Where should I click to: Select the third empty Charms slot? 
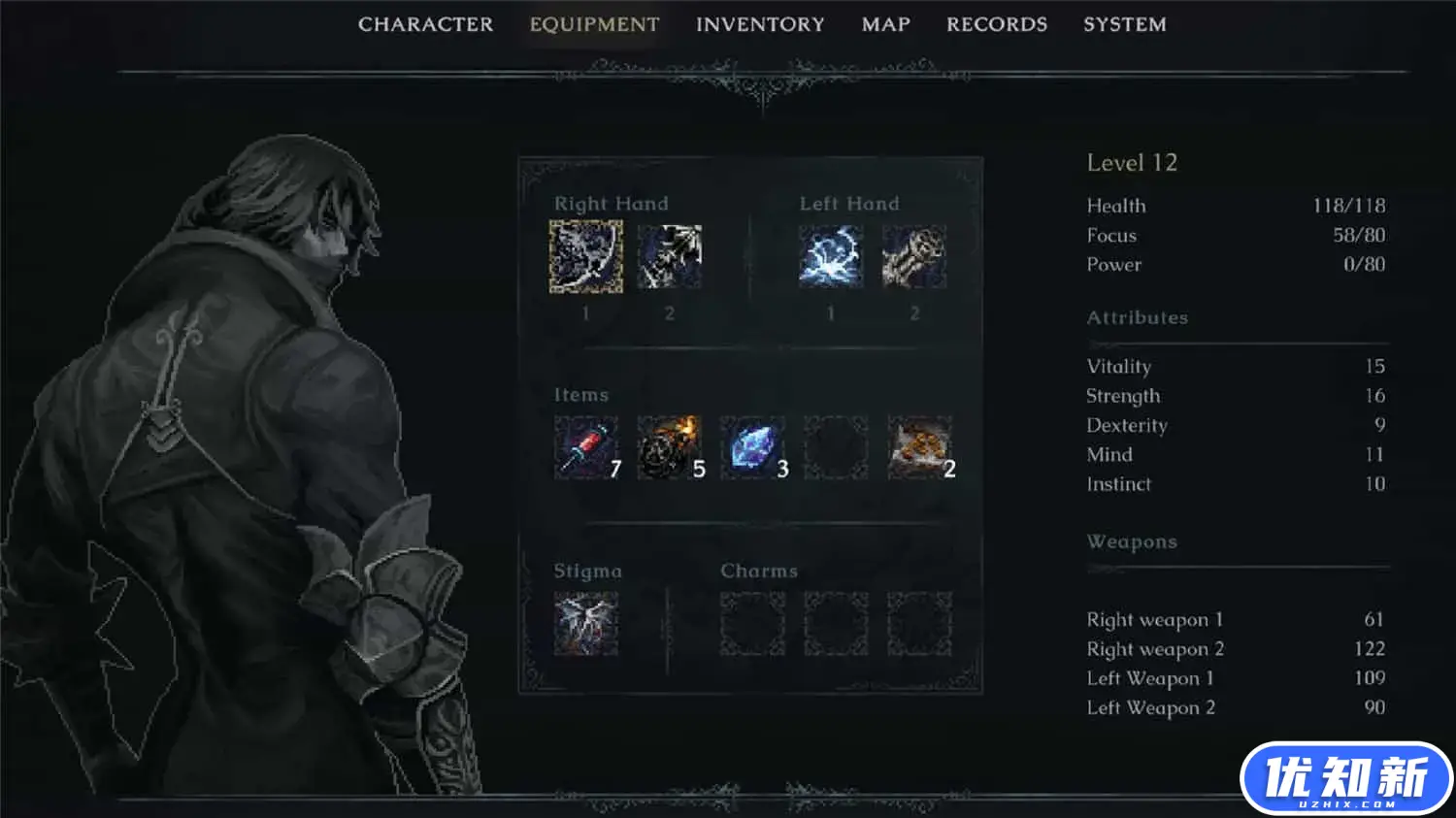pos(920,624)
